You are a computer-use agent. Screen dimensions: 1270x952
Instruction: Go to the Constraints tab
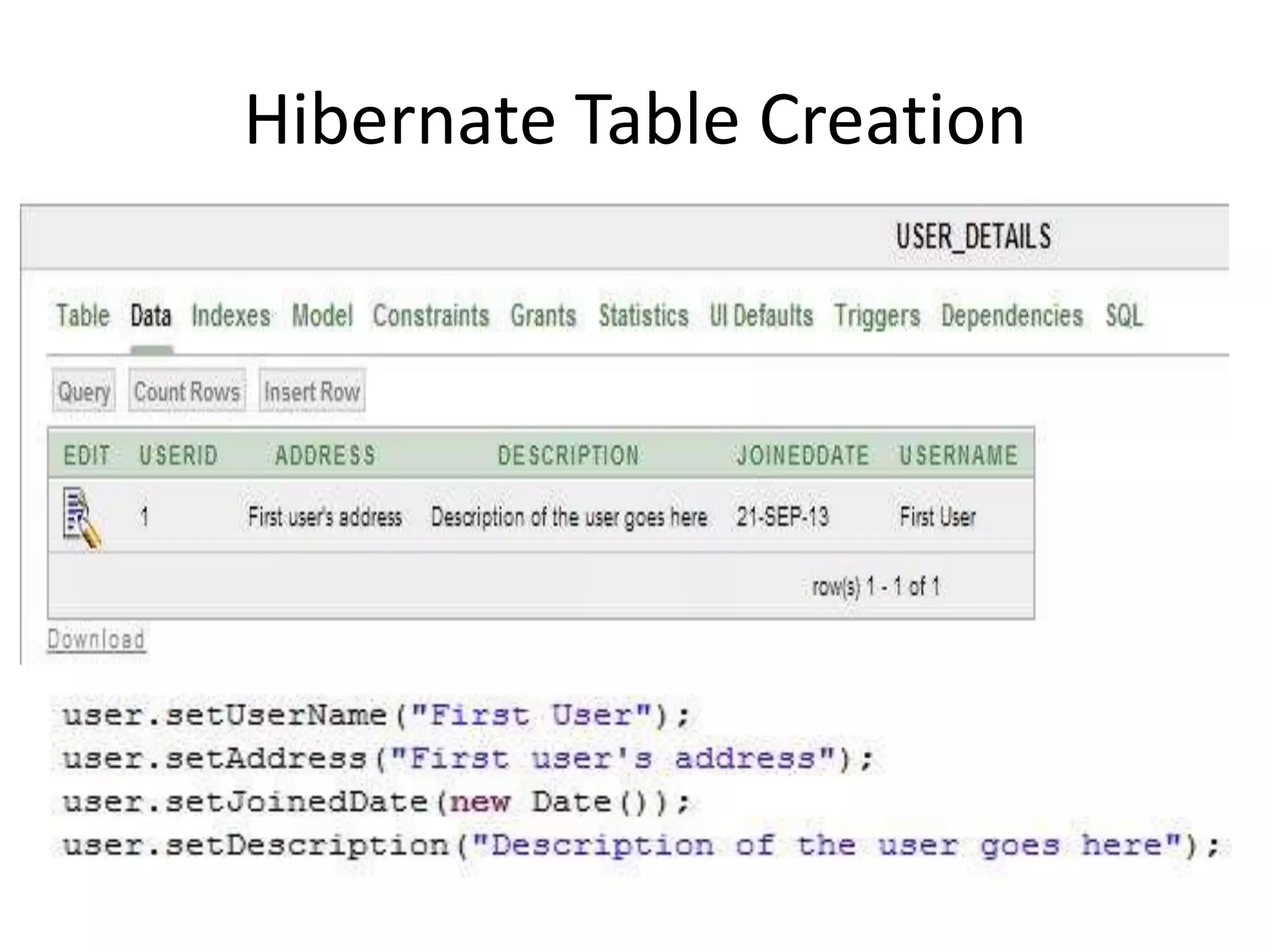coord(431,315)
